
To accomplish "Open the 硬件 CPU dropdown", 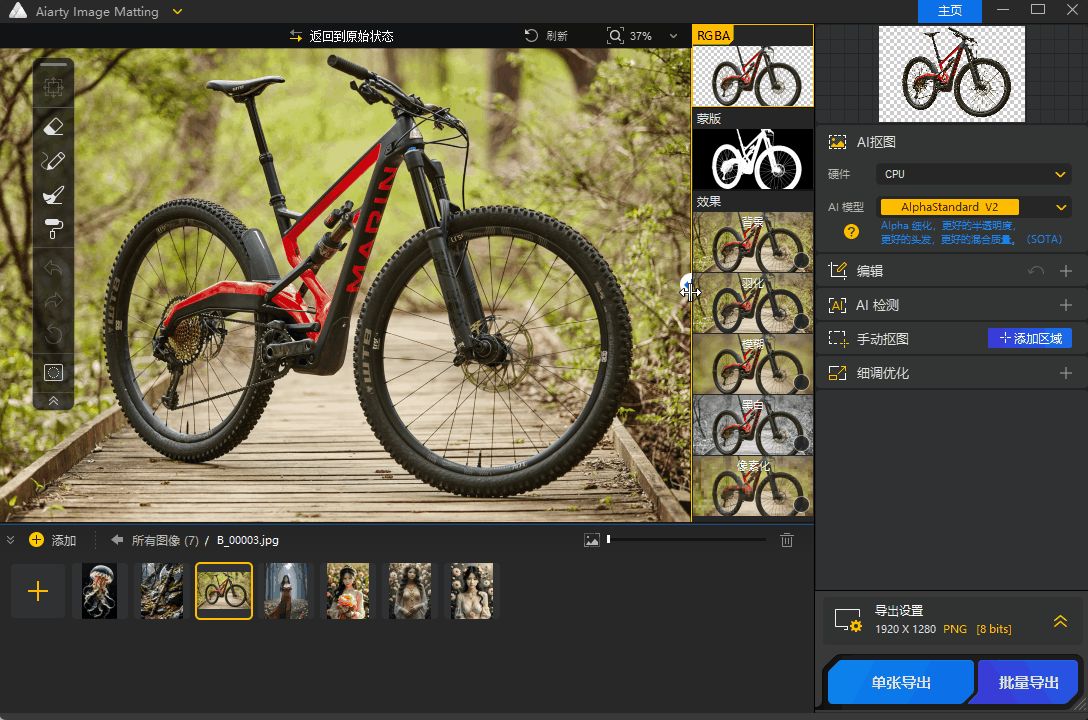I will click(x=973, y=174).
